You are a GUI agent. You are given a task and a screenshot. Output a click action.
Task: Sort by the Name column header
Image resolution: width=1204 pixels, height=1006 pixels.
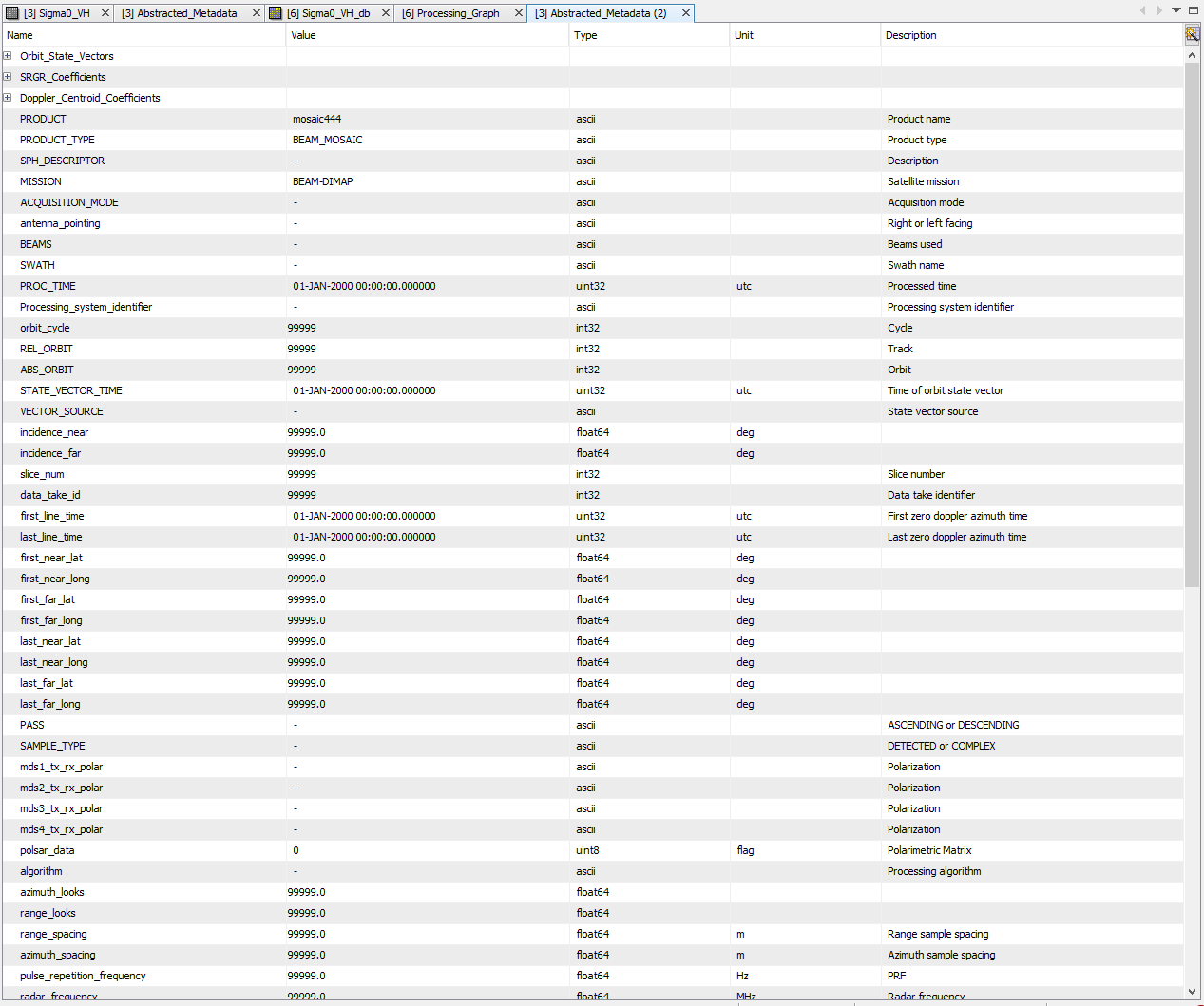pyautogui.click(x=143, y=35)
